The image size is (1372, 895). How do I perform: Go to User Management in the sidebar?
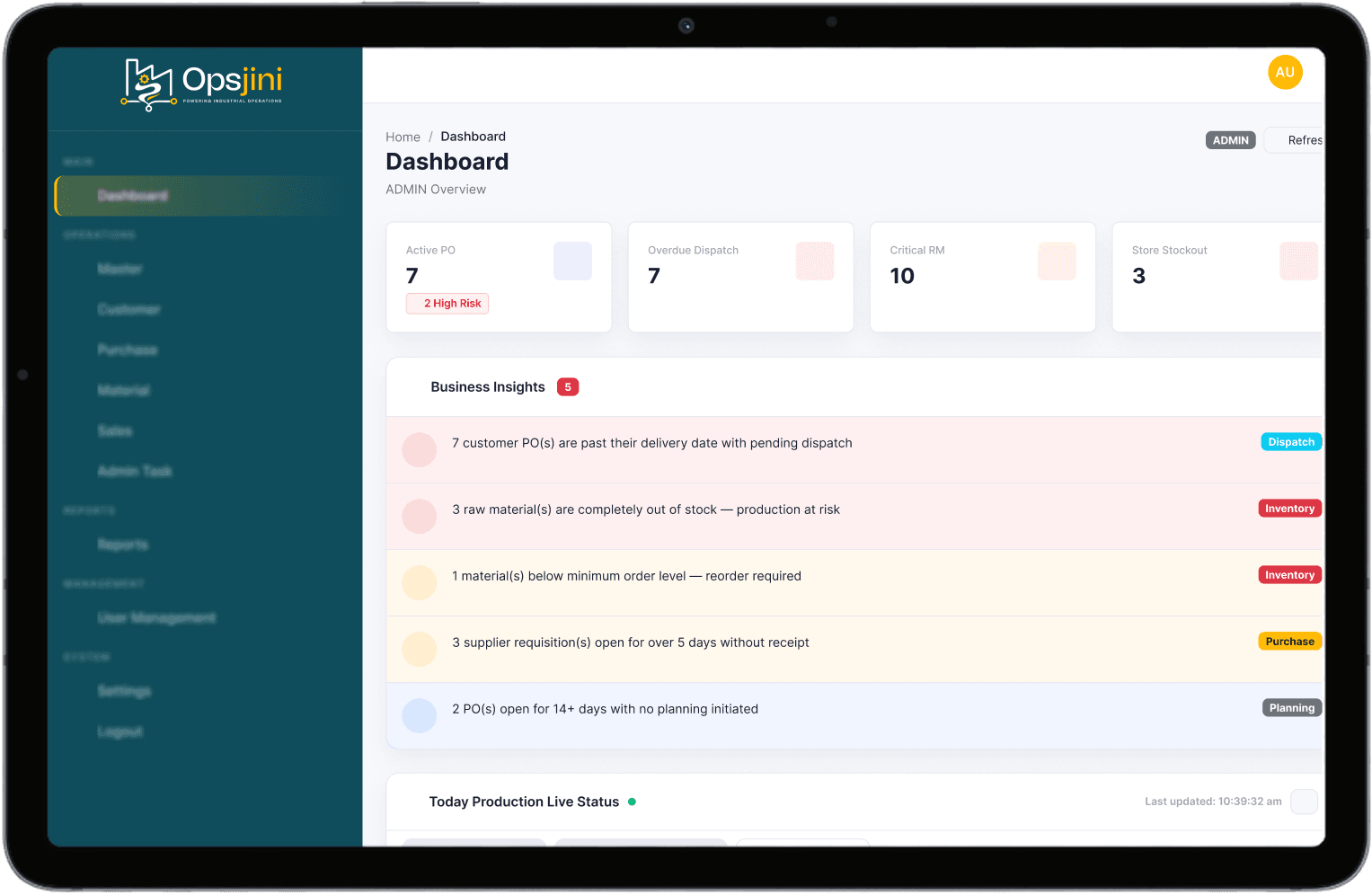point(156,617)
